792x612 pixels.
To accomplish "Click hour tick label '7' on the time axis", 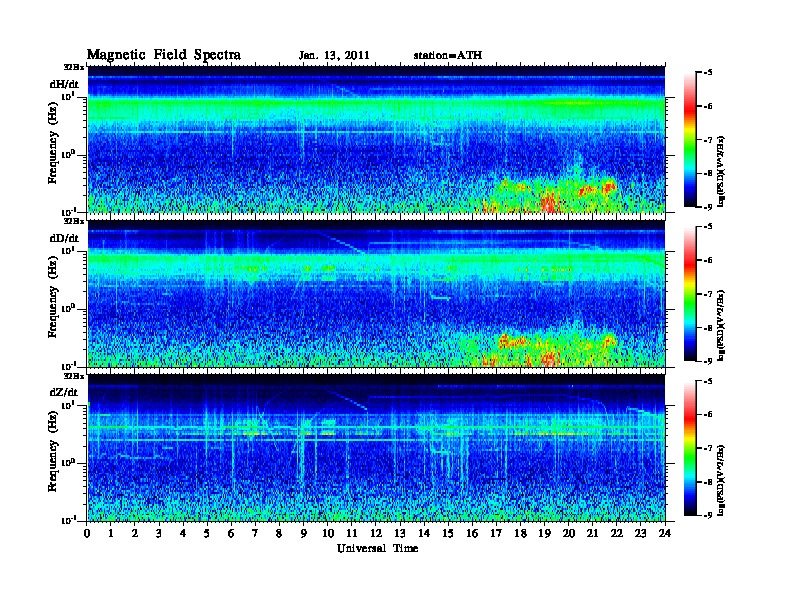I will [x=255, y=533].
